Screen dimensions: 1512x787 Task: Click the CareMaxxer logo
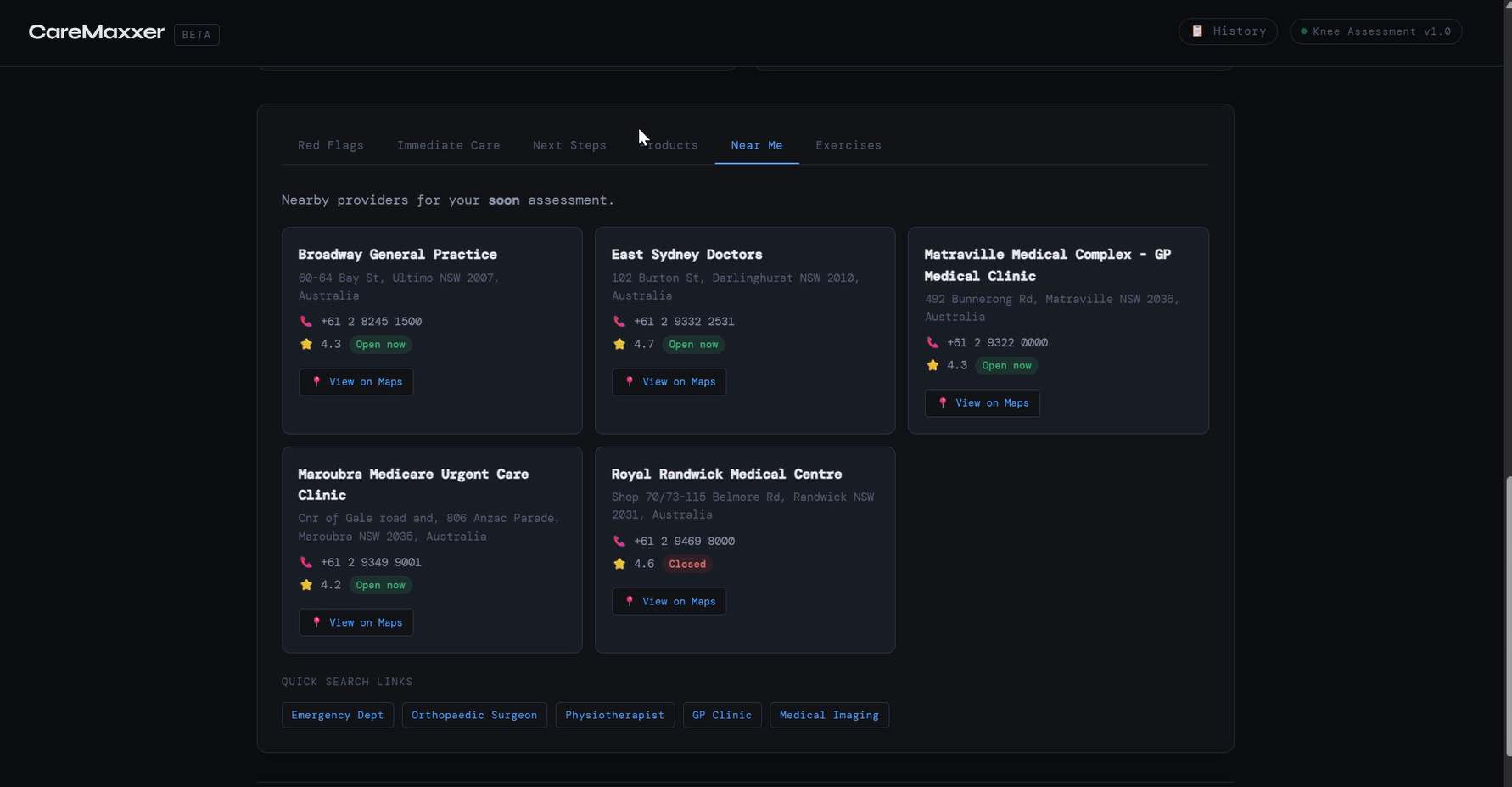click(97, 32)
